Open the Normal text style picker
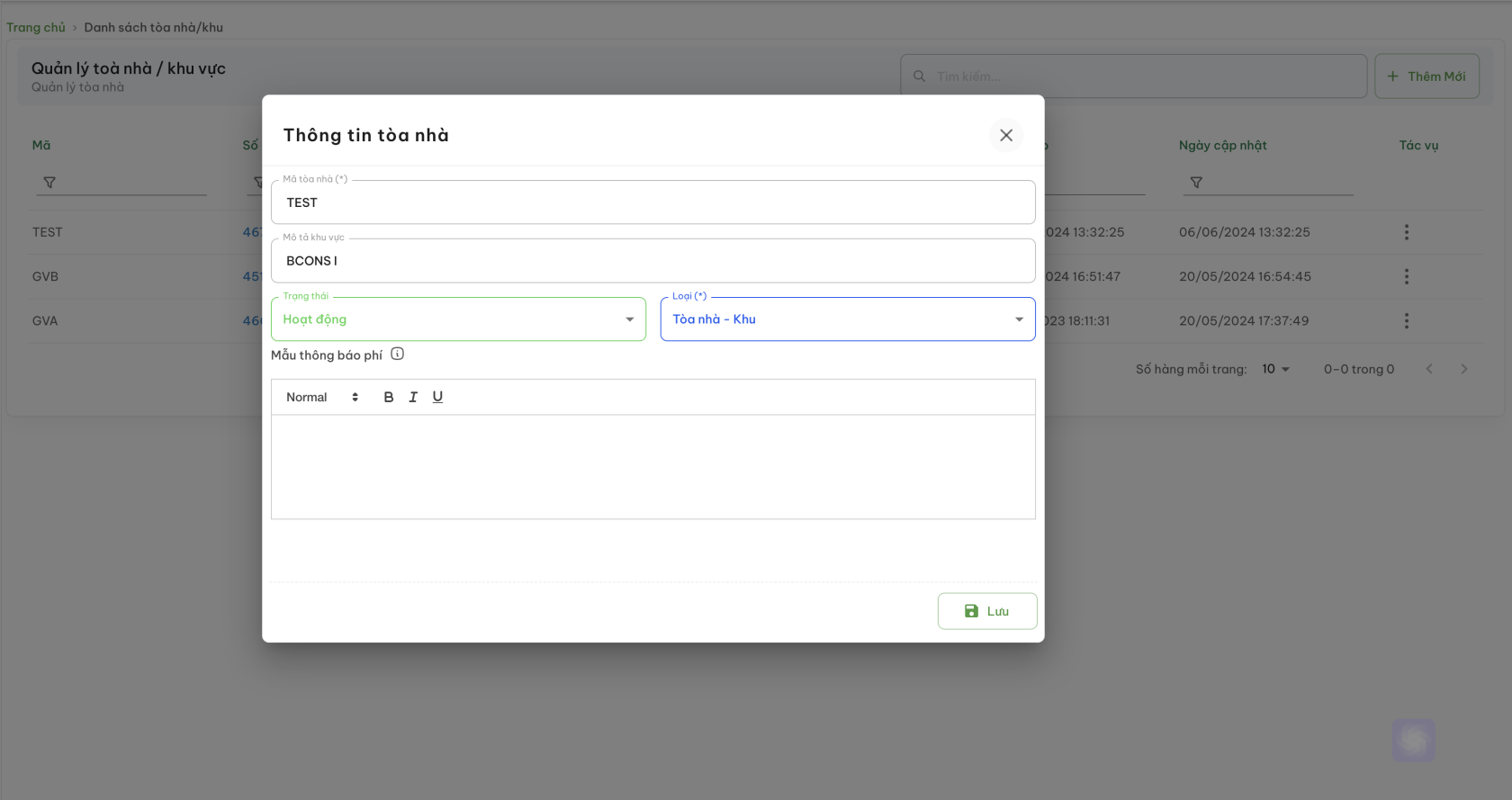The image size is (1512, 800). pyautogui.click(x=322, y=397)
